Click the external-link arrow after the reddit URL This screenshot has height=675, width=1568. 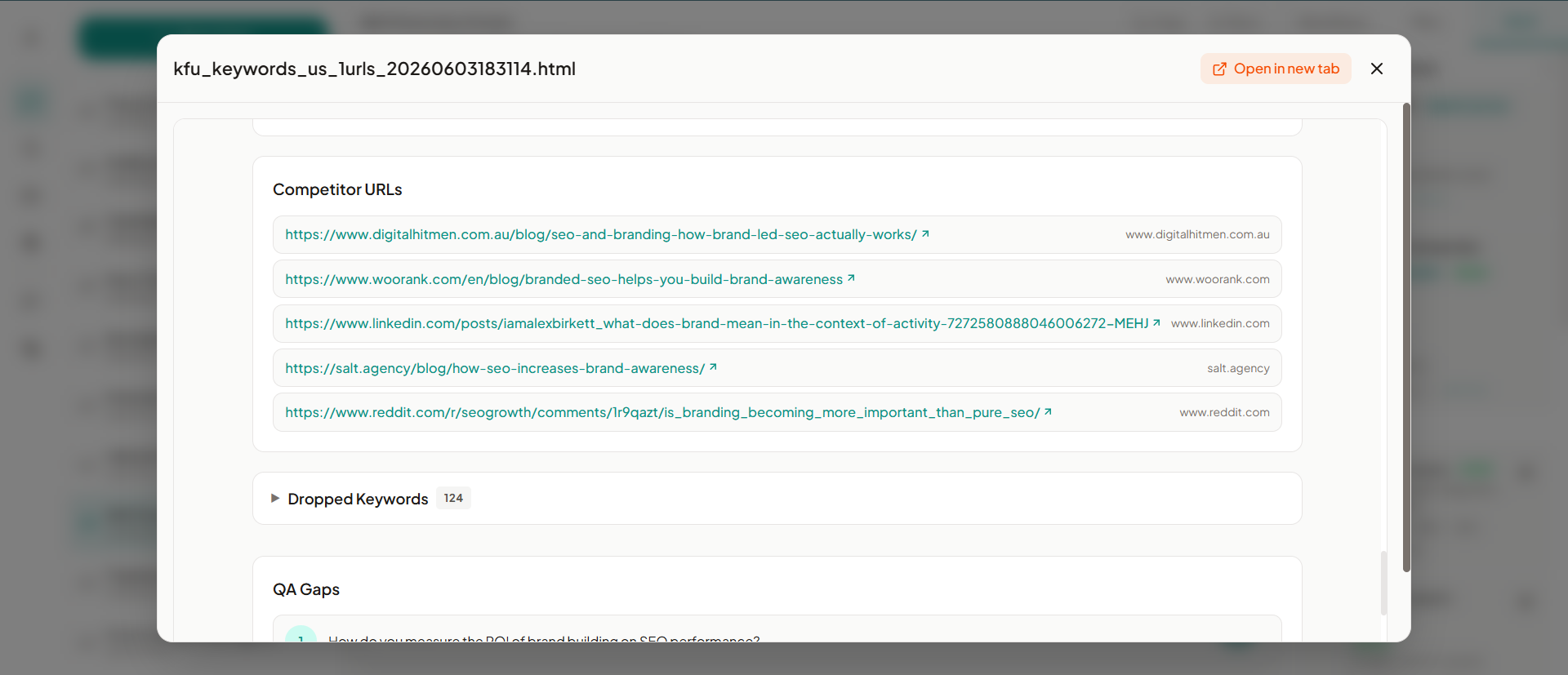pyautogui.click(x=1048, y=412)
